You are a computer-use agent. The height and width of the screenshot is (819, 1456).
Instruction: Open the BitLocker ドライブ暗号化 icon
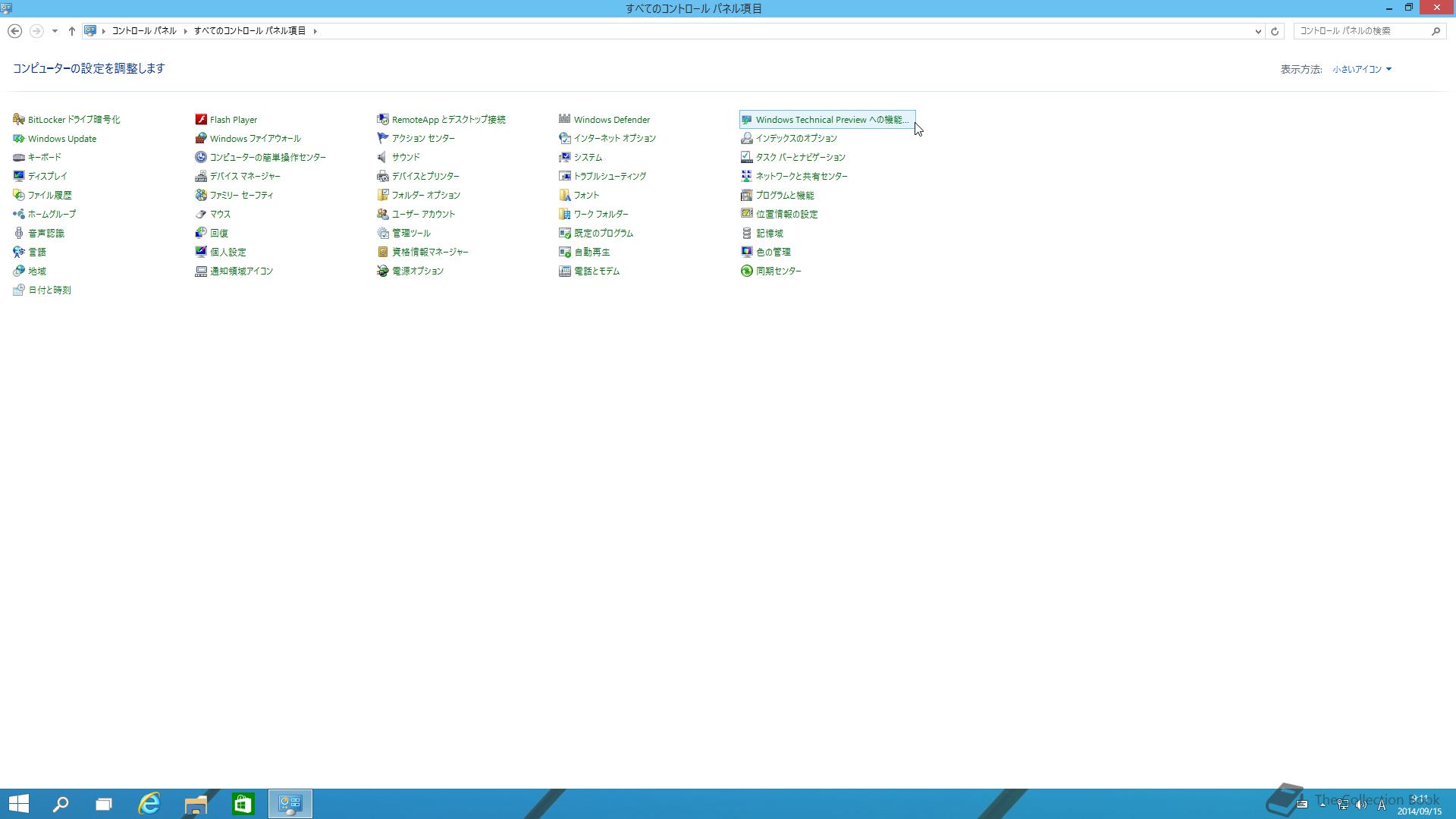pos(19,120)
